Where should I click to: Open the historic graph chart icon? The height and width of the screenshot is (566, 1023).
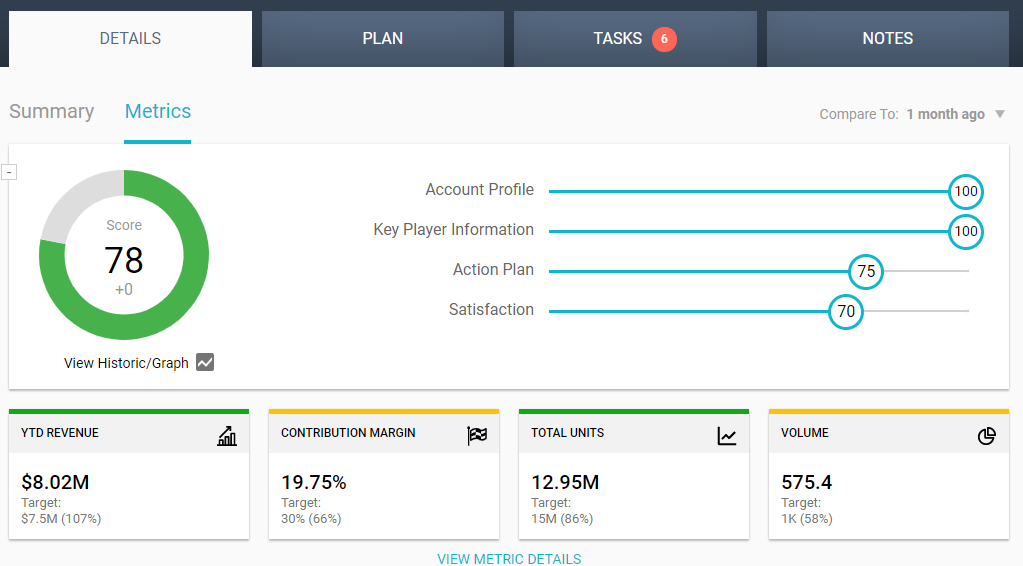coord(205,363)
